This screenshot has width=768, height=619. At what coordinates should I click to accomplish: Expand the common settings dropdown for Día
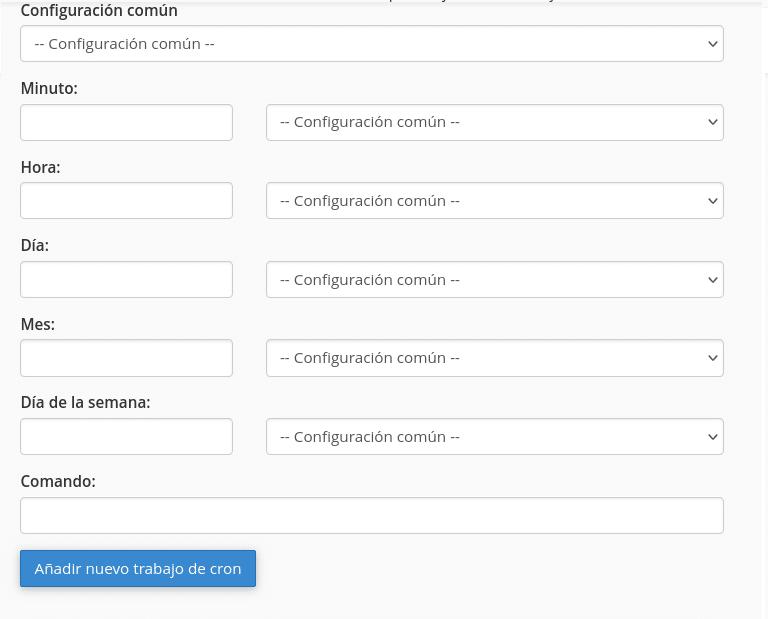(x=494, y=280)
